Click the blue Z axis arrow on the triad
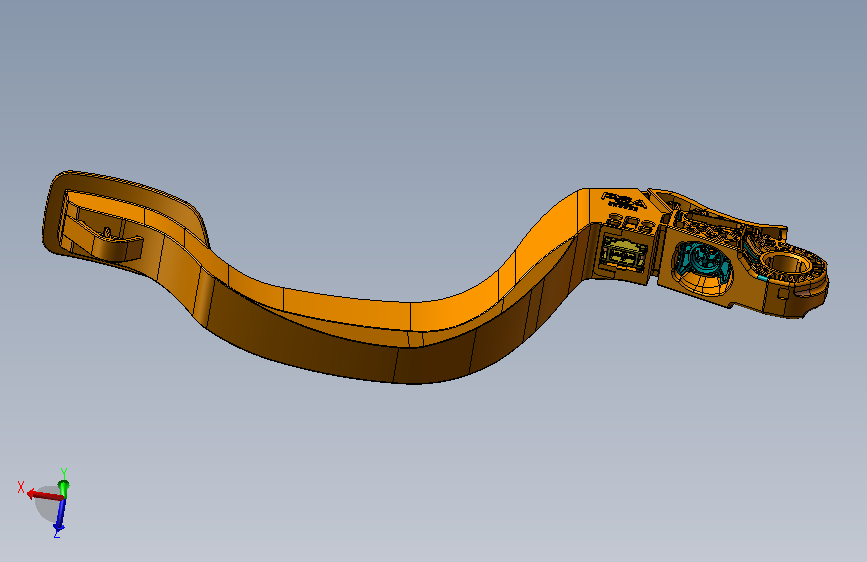This screenshot has height=562, width=867. [x=60, y=516]
